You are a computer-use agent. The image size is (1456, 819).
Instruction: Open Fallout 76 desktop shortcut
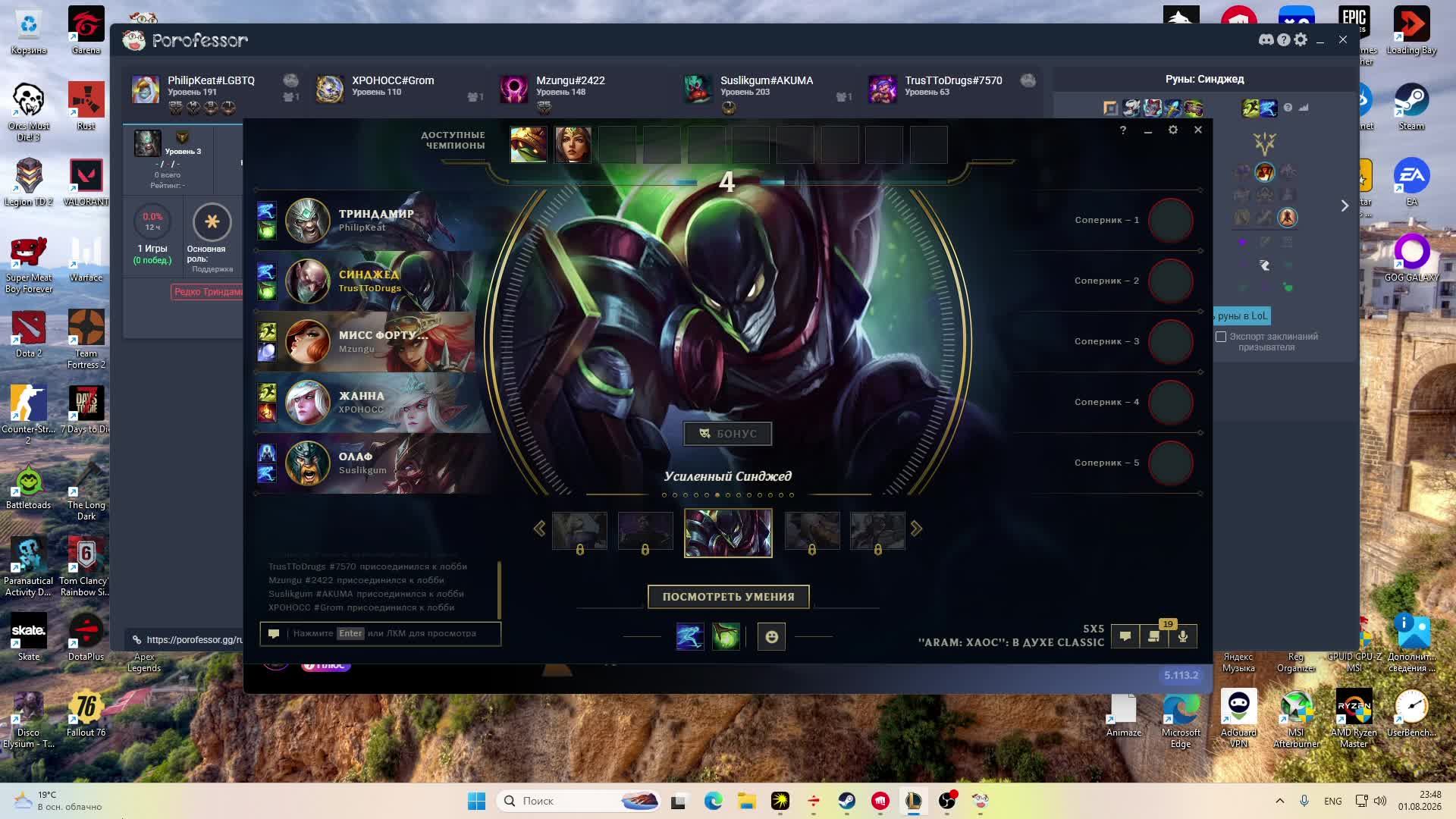point(86,714)
